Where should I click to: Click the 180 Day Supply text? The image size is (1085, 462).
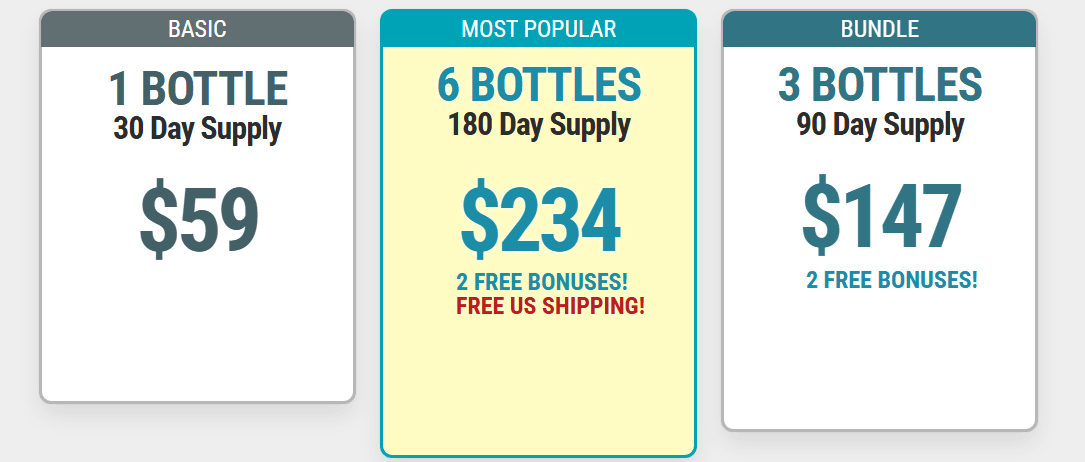[x=539, y=125]
